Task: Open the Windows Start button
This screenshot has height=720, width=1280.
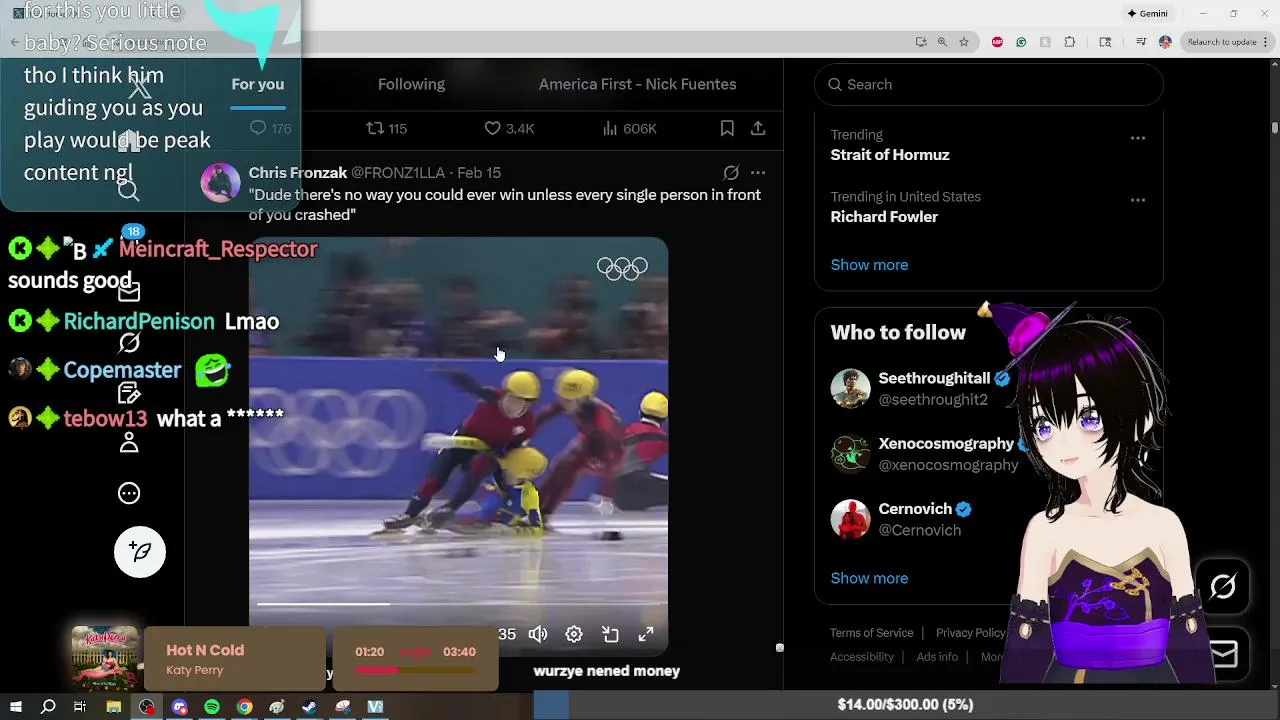Action: click(15, 707)
